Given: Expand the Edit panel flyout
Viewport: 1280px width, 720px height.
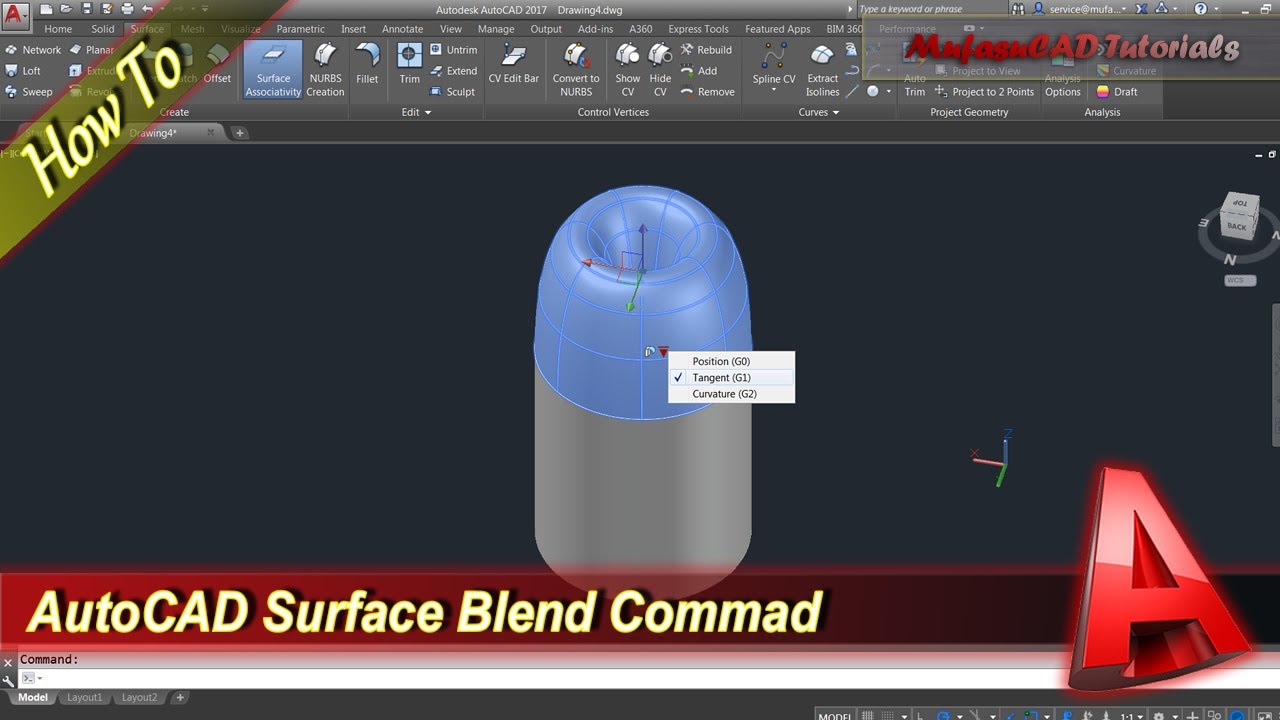Looking at the screenshot, I should pyautogui.click(x=416, y=112).
